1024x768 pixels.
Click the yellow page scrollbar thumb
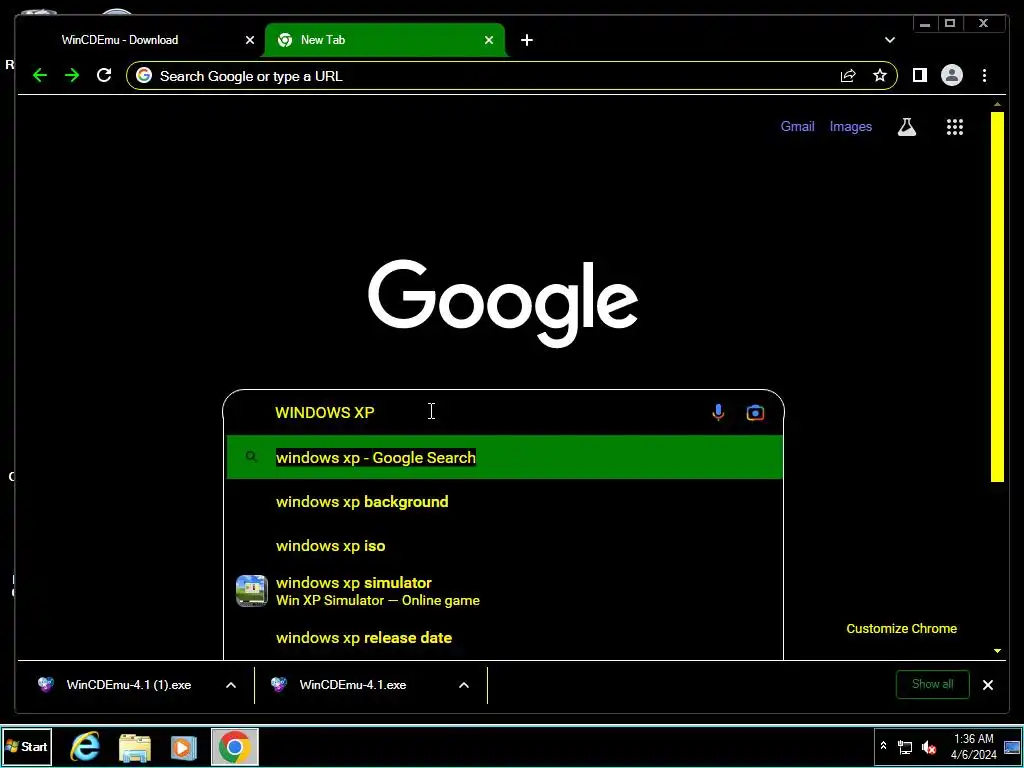[997, 297]
